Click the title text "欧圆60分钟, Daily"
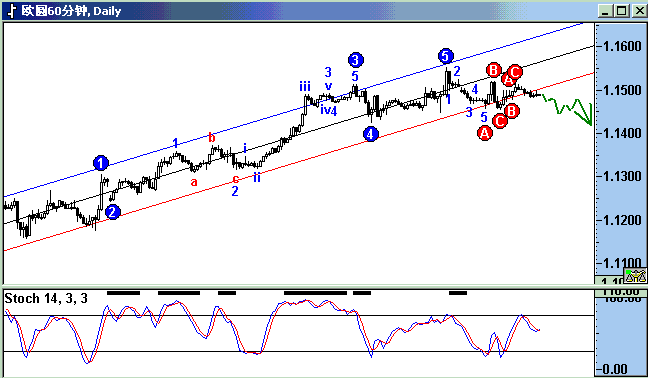648x378 pixels. coord(71,11)
